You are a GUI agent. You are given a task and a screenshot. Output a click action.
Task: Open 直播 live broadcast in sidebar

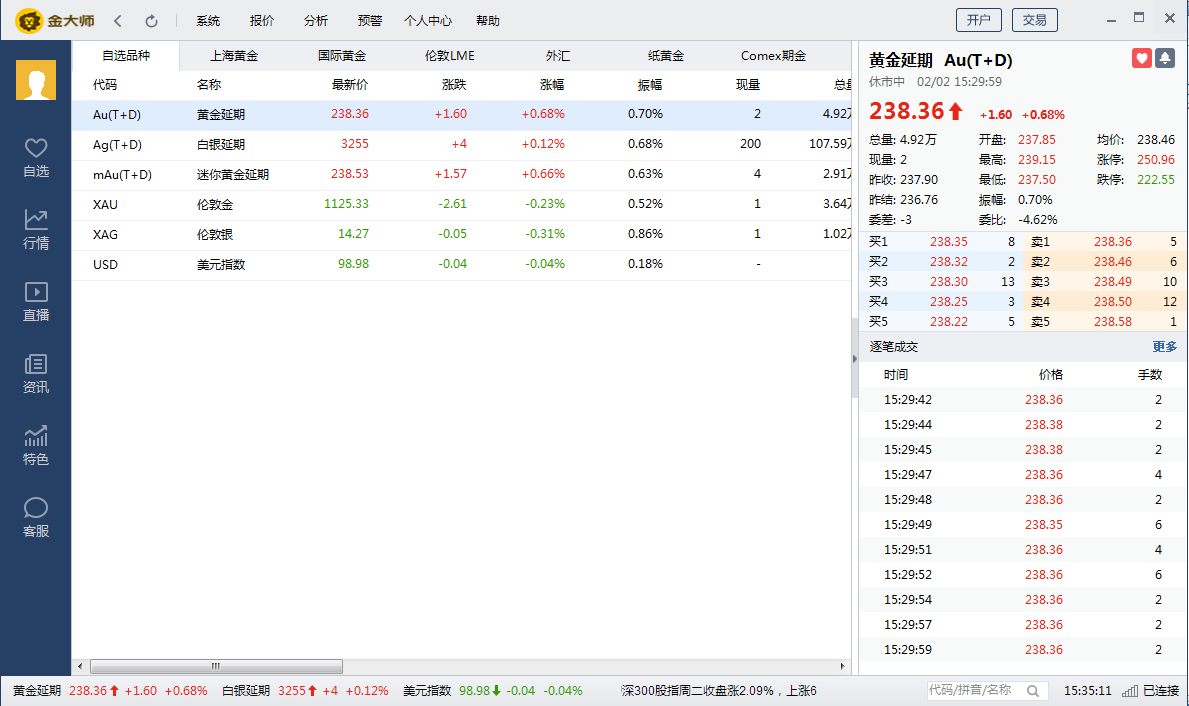click(x=36, y=302)
